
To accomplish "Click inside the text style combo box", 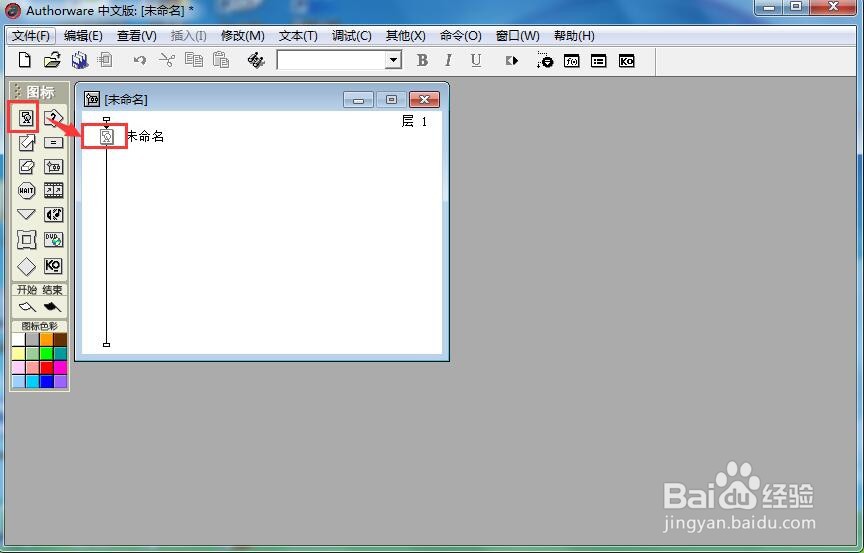I will tap(331, 60).
